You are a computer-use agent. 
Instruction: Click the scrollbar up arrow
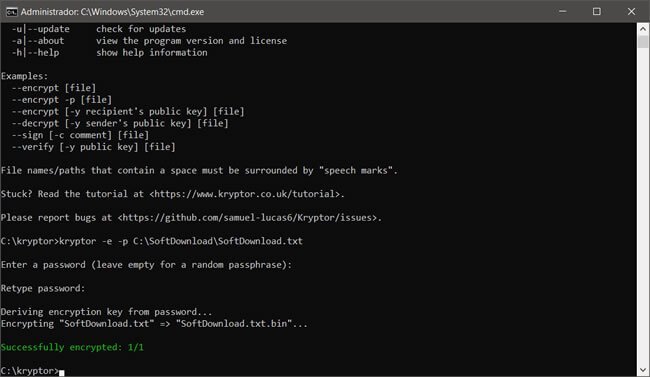pyautogui.click(x=643, y=29)
